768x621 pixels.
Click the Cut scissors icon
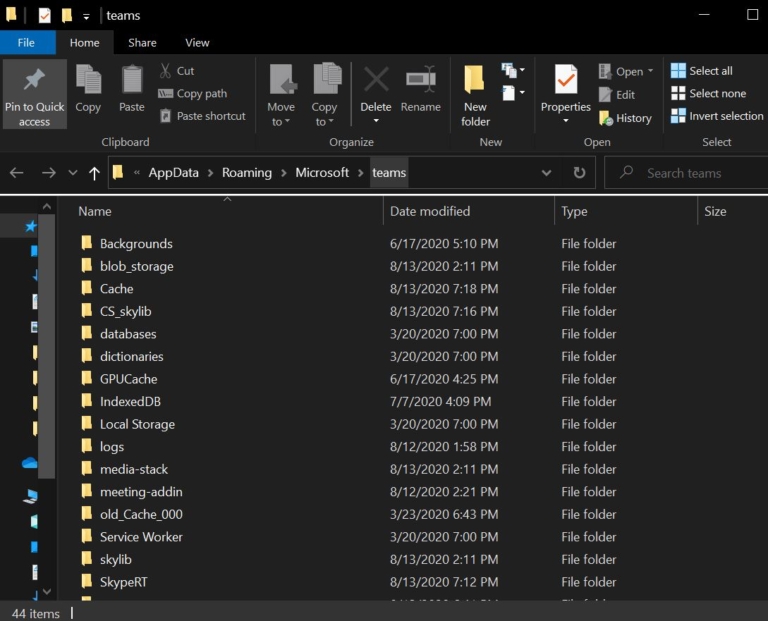(165, 71)
